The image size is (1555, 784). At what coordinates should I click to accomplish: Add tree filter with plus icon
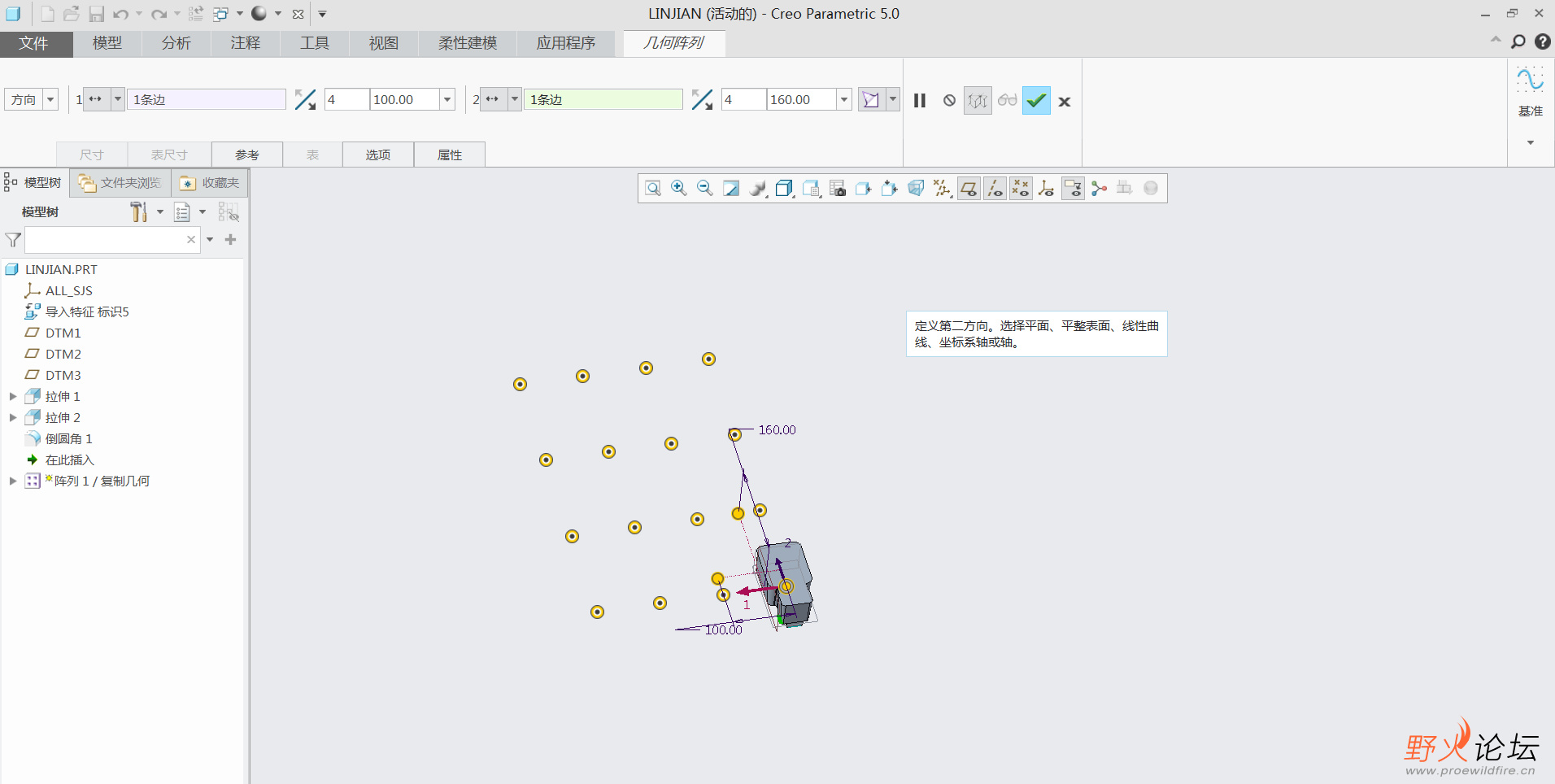coord(231,239)
